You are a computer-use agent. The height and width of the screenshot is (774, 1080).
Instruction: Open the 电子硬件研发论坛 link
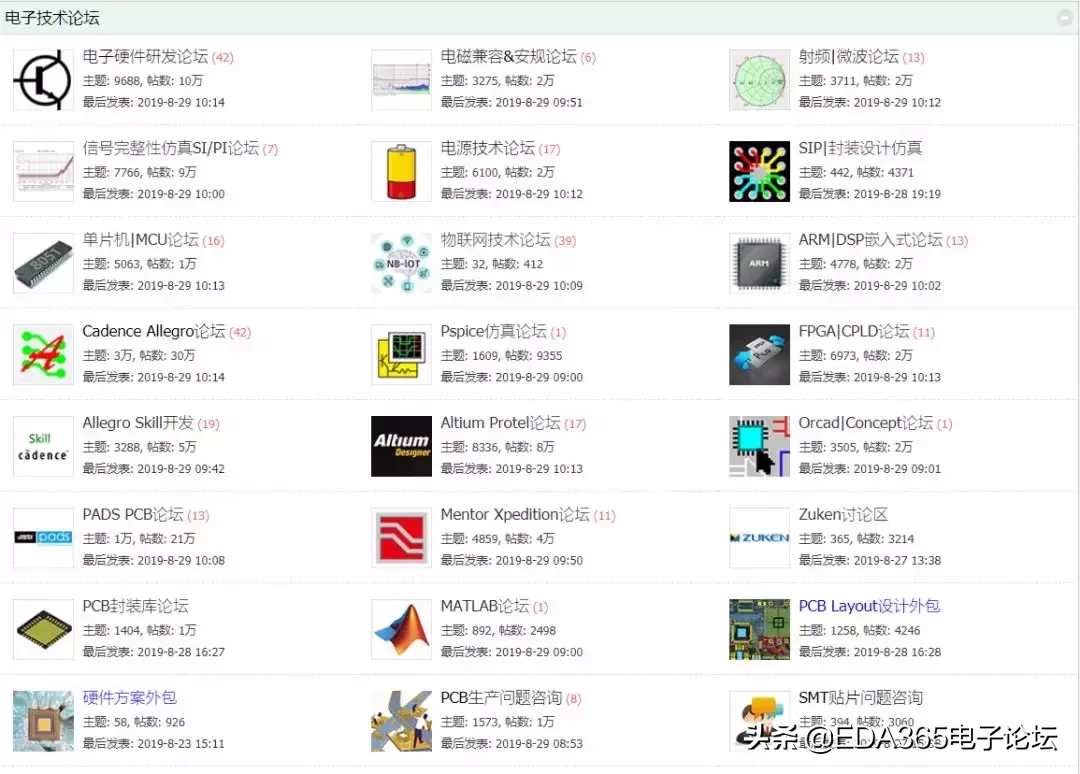coord(145,56)
